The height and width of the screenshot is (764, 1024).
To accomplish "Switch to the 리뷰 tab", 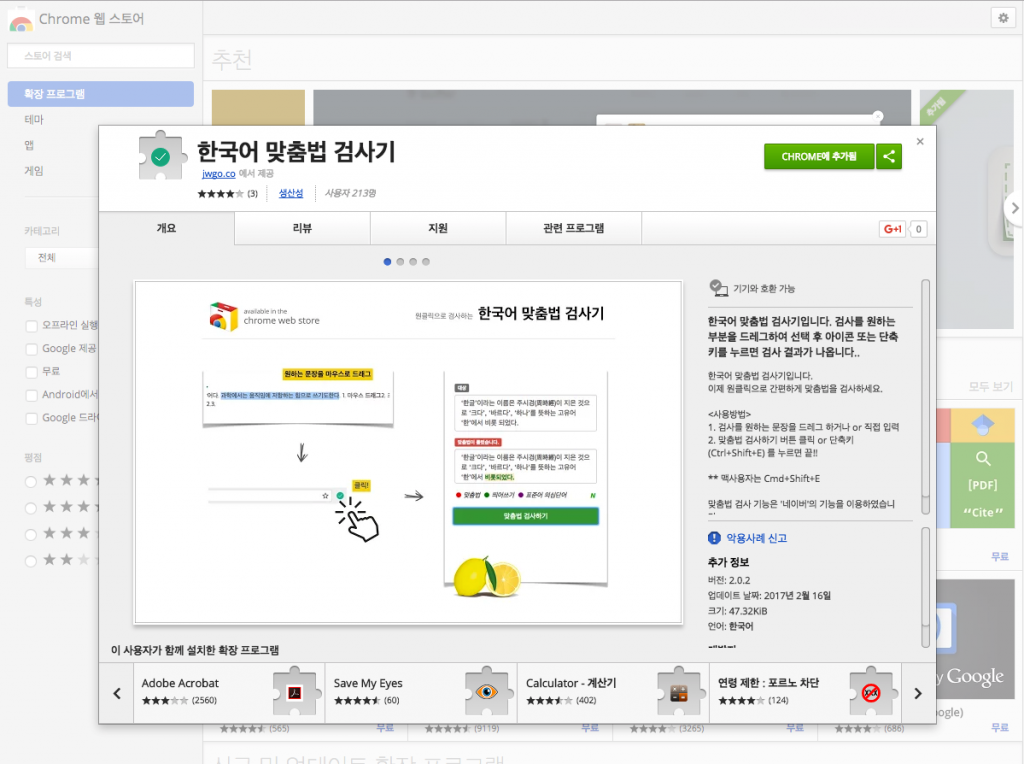I will pos(302,228).
